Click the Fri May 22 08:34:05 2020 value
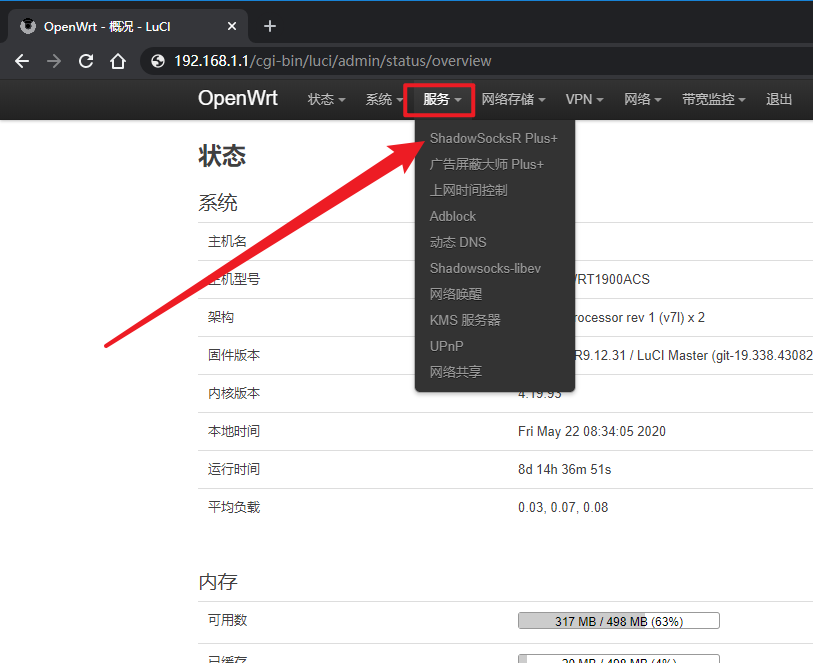813x663 pixels. point(592,431)
